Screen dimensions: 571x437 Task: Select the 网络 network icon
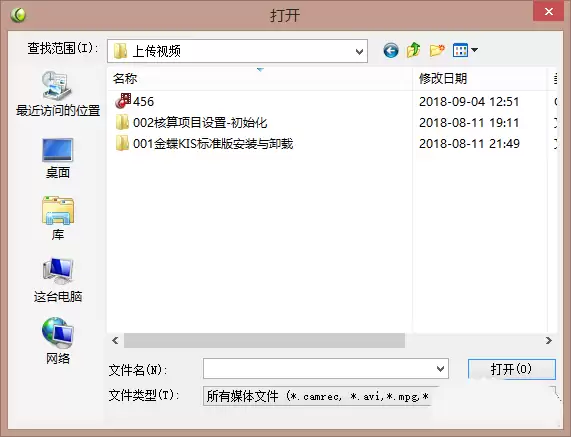[x=58, y=341]
